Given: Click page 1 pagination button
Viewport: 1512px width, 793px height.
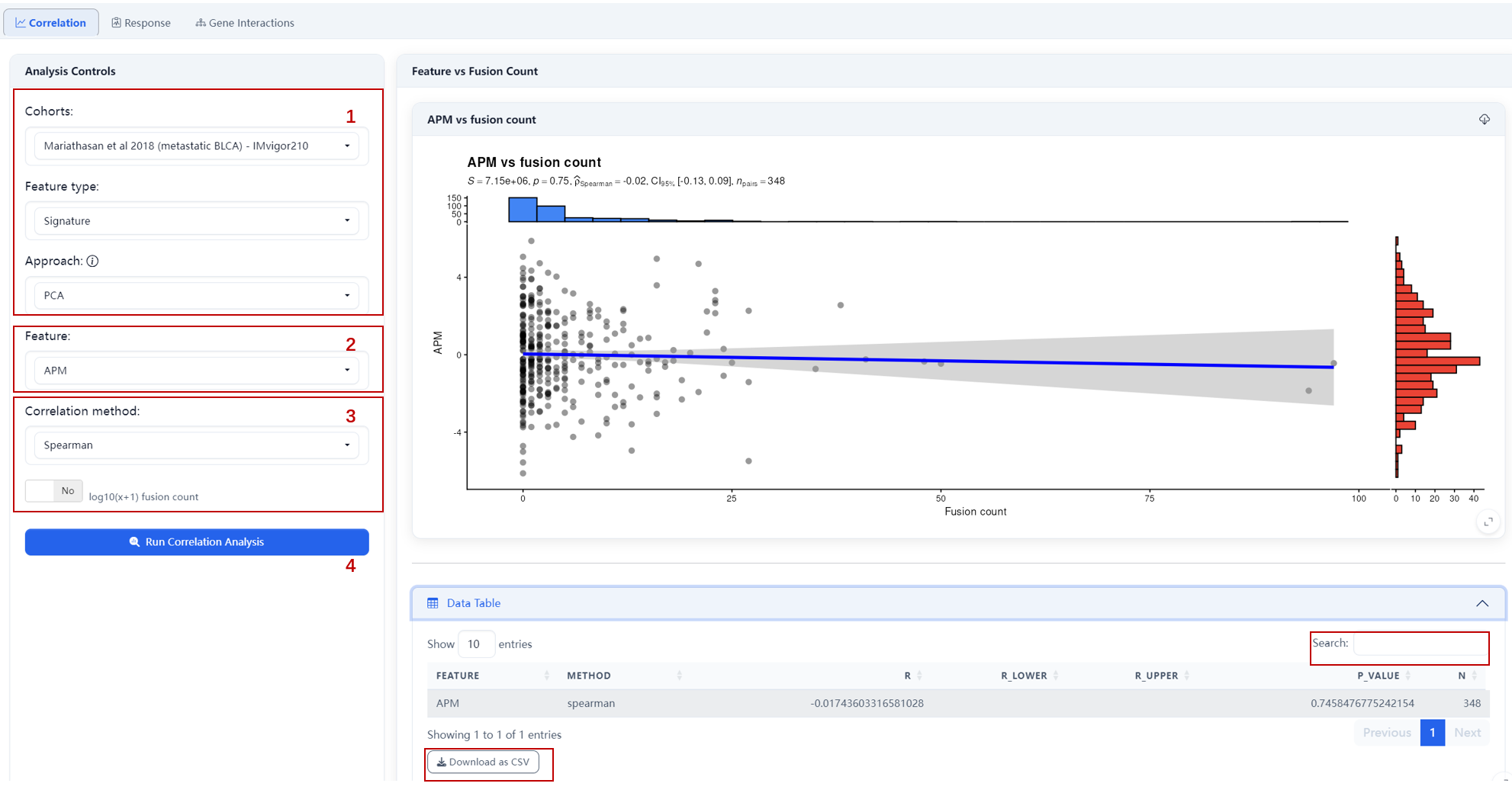Looking at the screenshot, I should tap(1433, 733).
